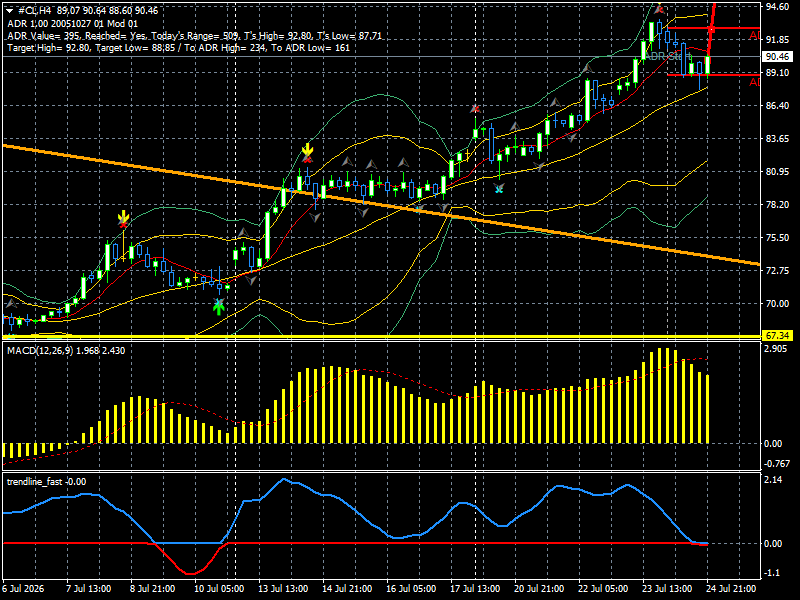
Task: Click the ADR Value info text line
Action: pos(194,36)
